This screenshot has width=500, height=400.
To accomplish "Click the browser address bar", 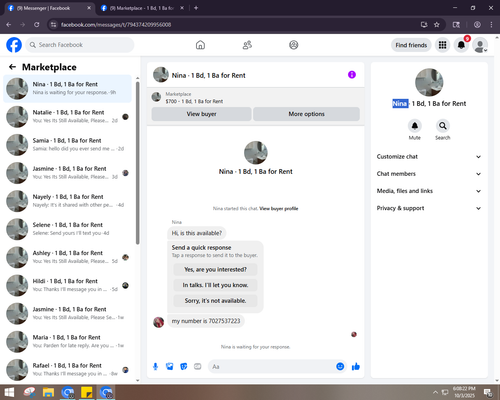I will (x=233, y=25).
